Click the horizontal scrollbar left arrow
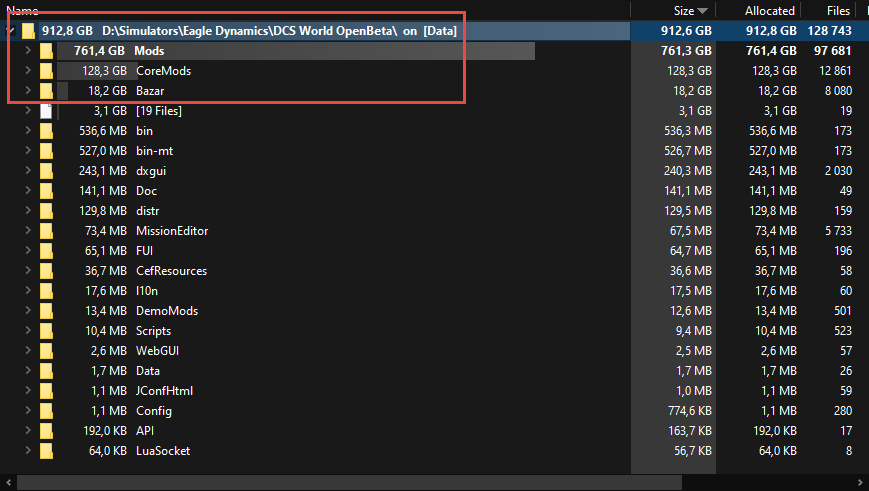The image size is (869, 491). [x=8, y=483]
